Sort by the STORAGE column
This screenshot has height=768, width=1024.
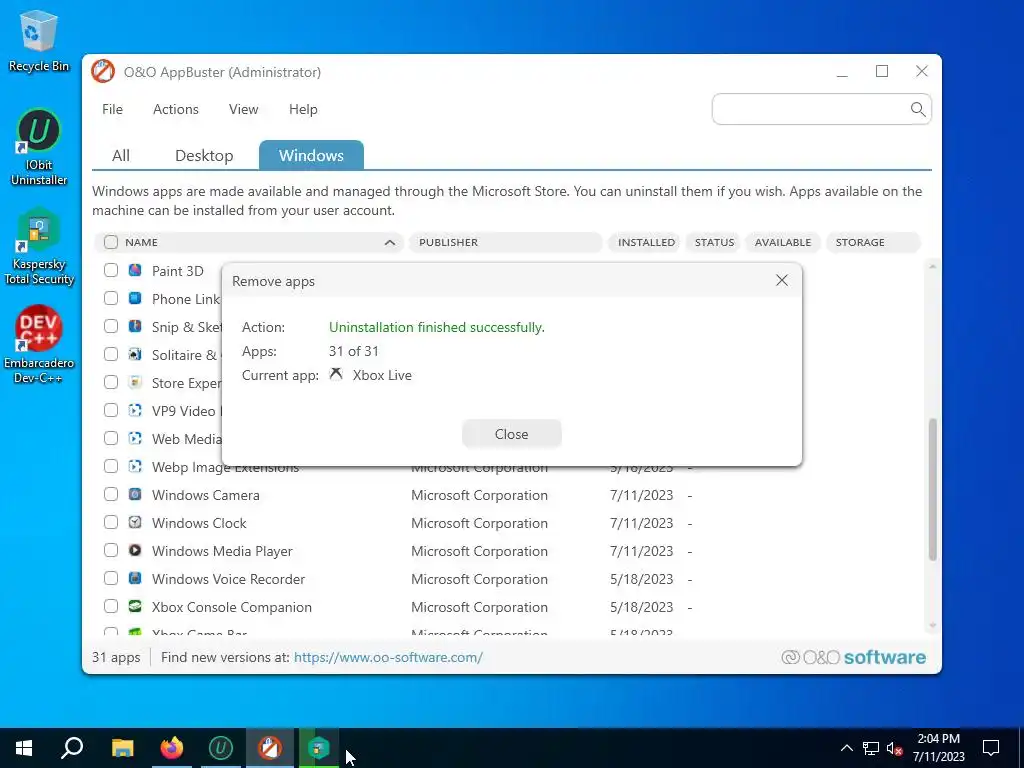point(873,242)
